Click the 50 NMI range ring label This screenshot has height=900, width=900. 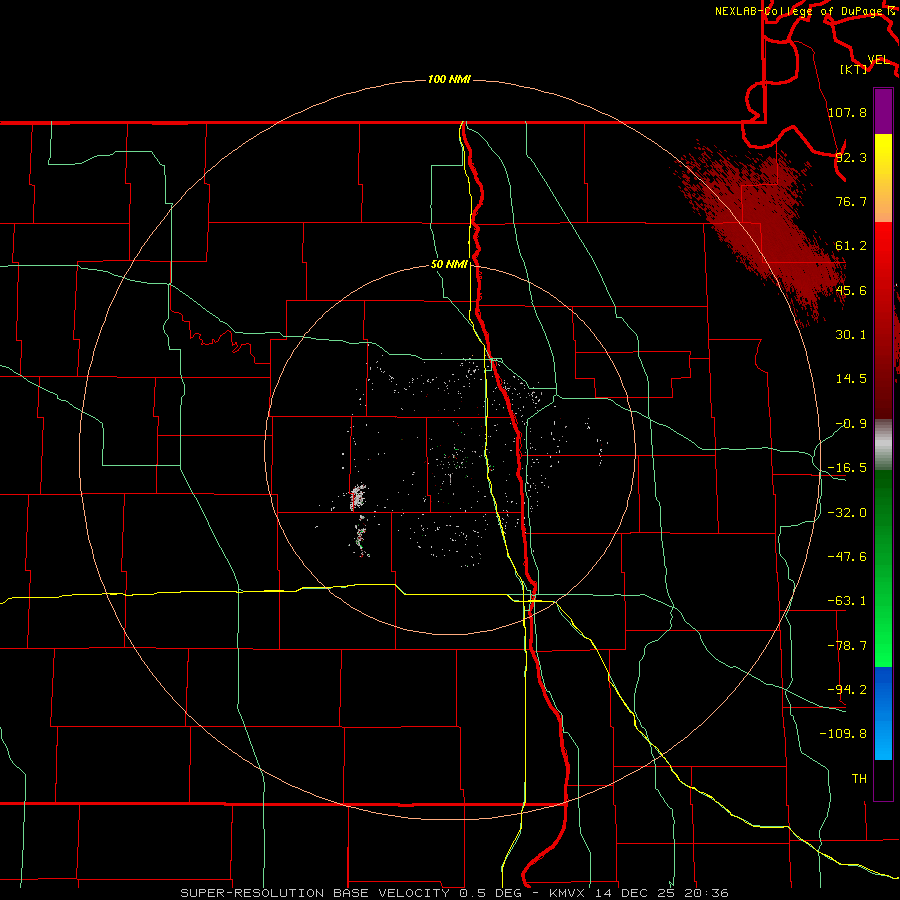tap(449, 265)
